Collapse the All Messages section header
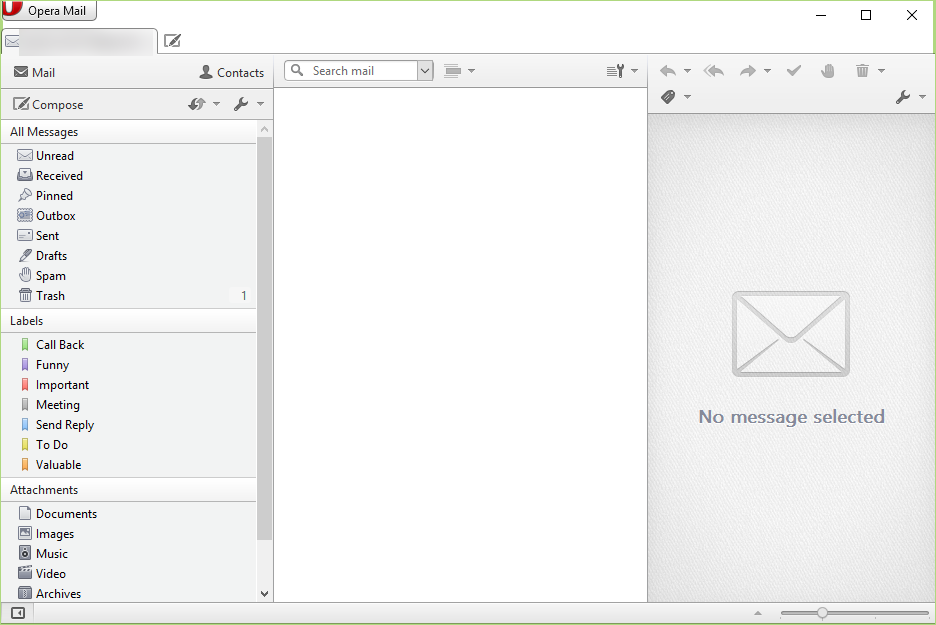The width and height of the screenshot is (936, 625). (129, 132)
